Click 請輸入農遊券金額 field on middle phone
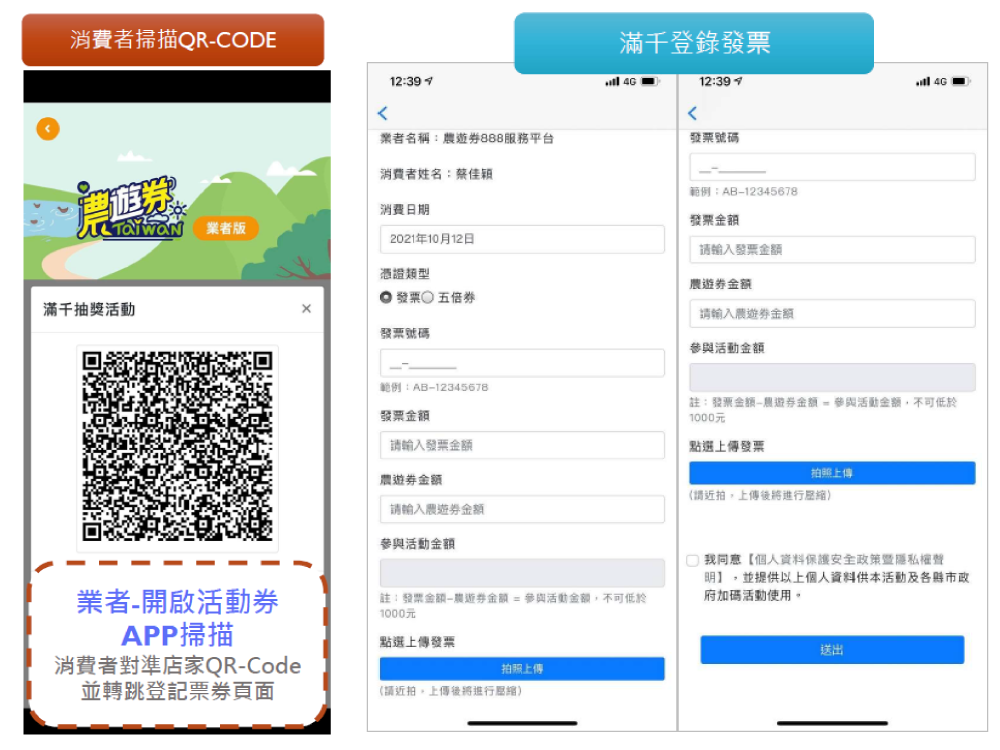The height and width of the screenshot is (750, 1000). (522, 509)
